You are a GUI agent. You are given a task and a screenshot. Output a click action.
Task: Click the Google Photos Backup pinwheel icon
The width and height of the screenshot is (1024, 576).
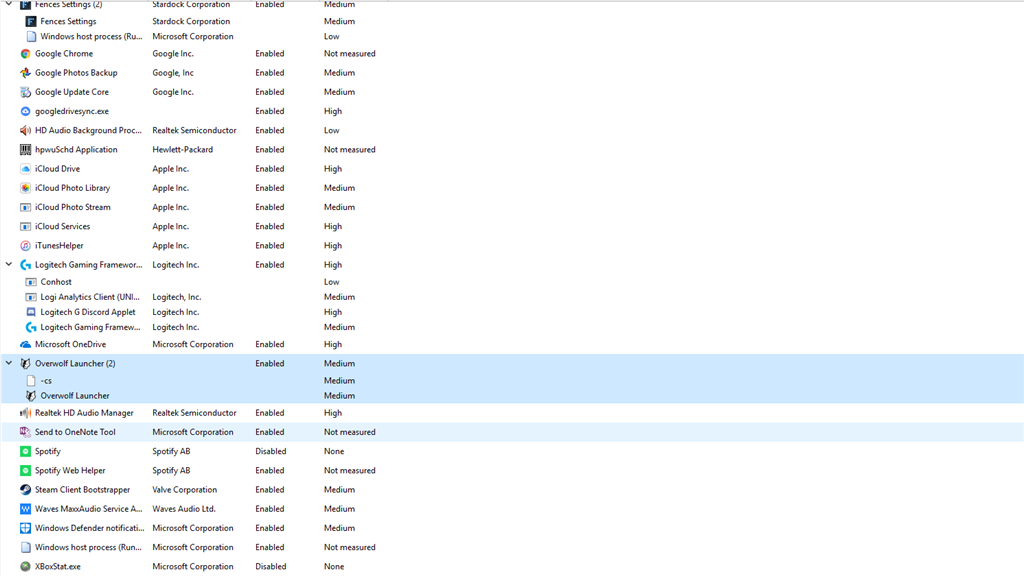click(25, 72)
